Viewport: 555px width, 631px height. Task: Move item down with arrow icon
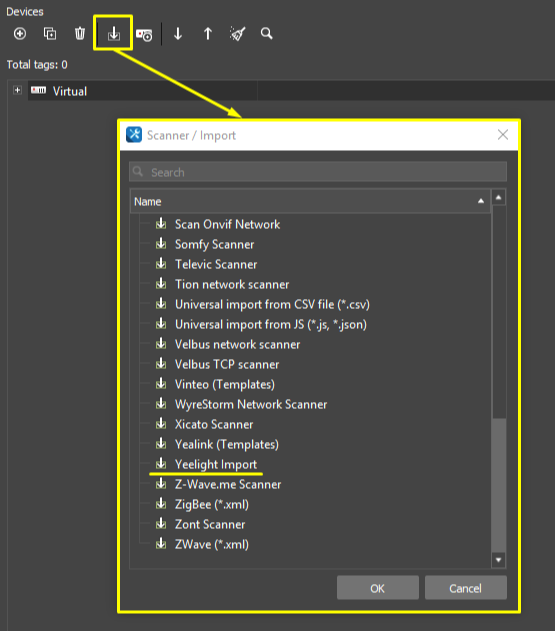[x=178, y=33]
